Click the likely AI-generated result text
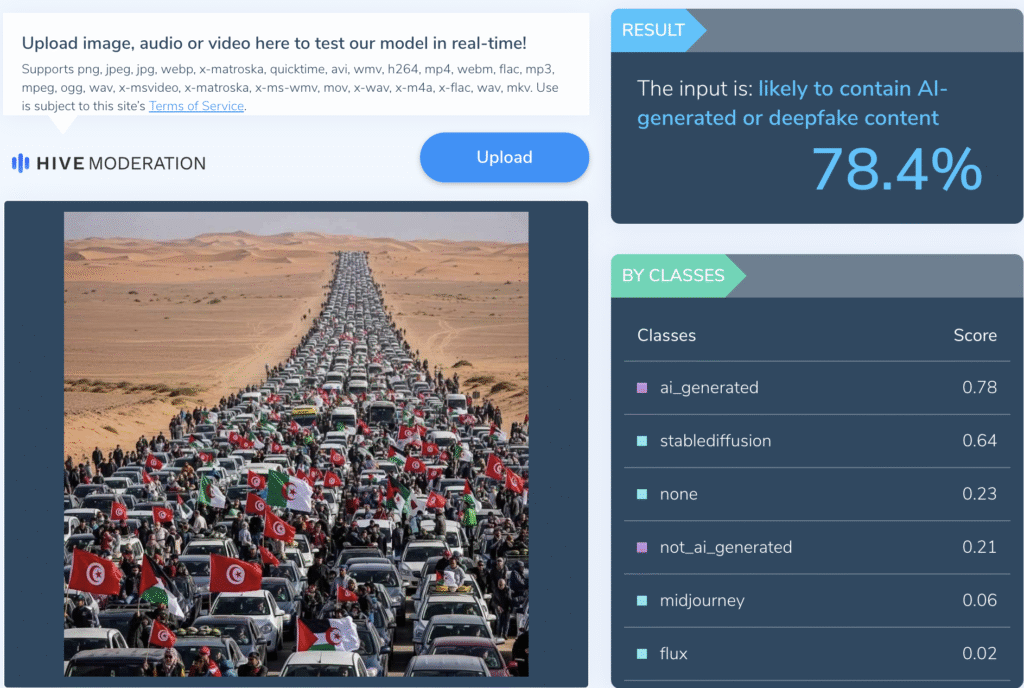1024x688 pixels. (x=792, y=103)
